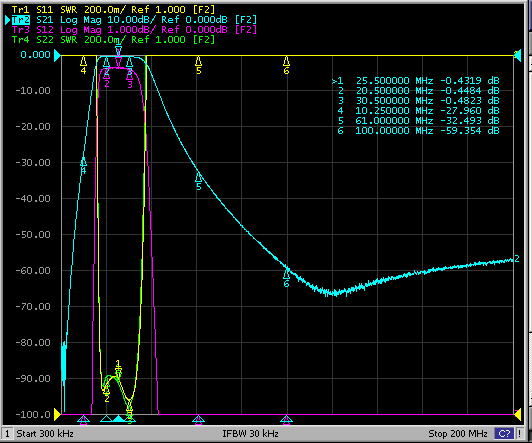This screenshot has height=443, width=532.
Task: Select the Tr4 S22 SWR trace label
Action: tap(113, 39)
